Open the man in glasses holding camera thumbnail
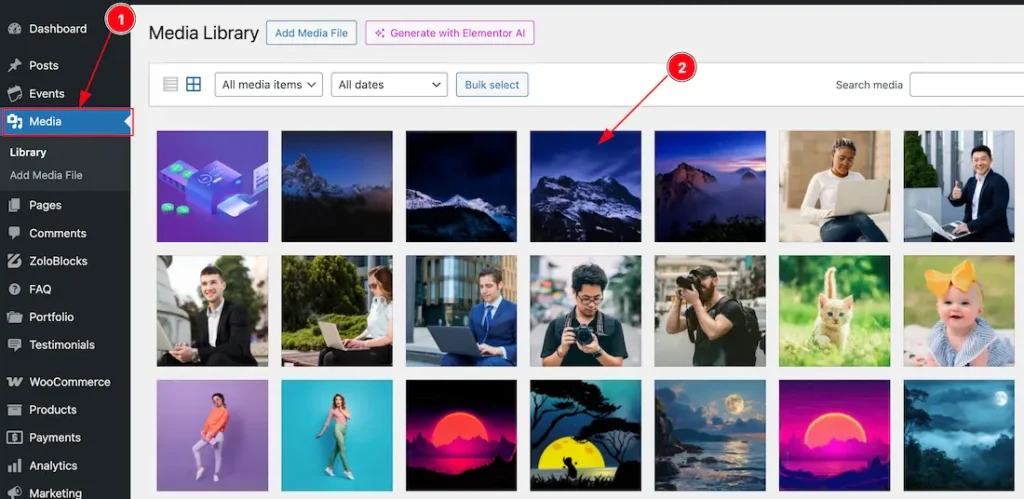 586,311
